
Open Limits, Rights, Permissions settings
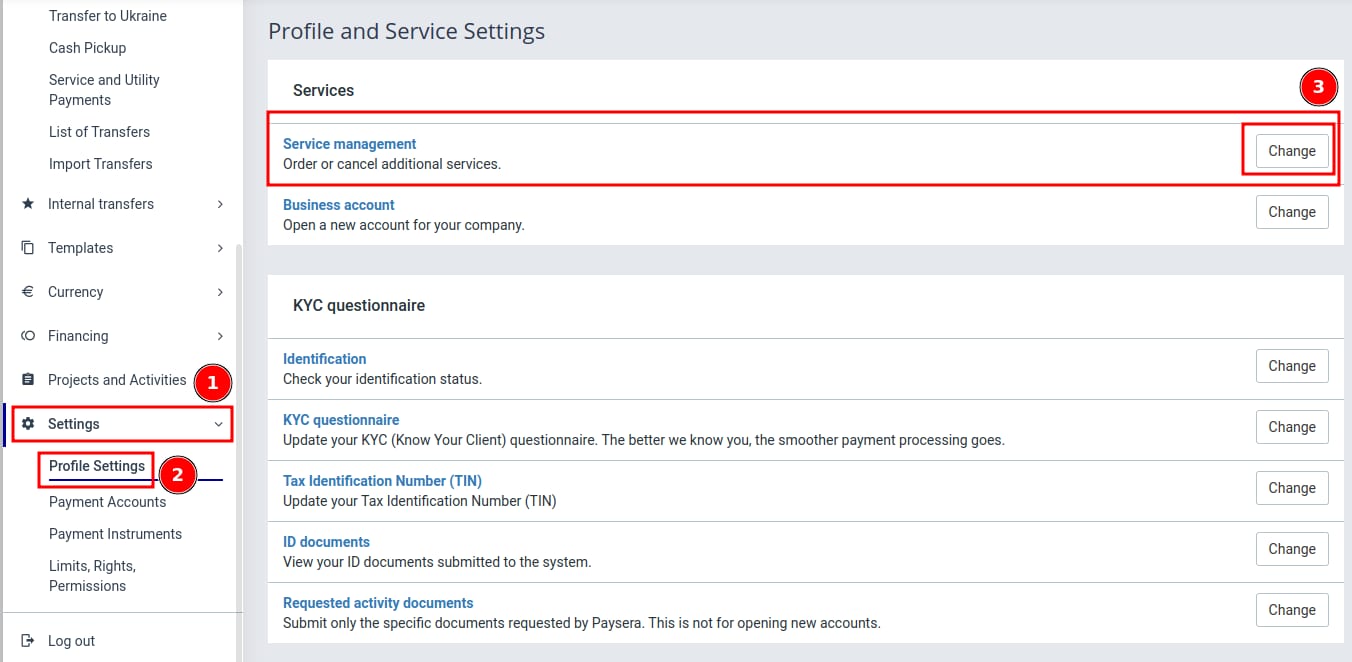pyautogui.click(x=92, y=576)
